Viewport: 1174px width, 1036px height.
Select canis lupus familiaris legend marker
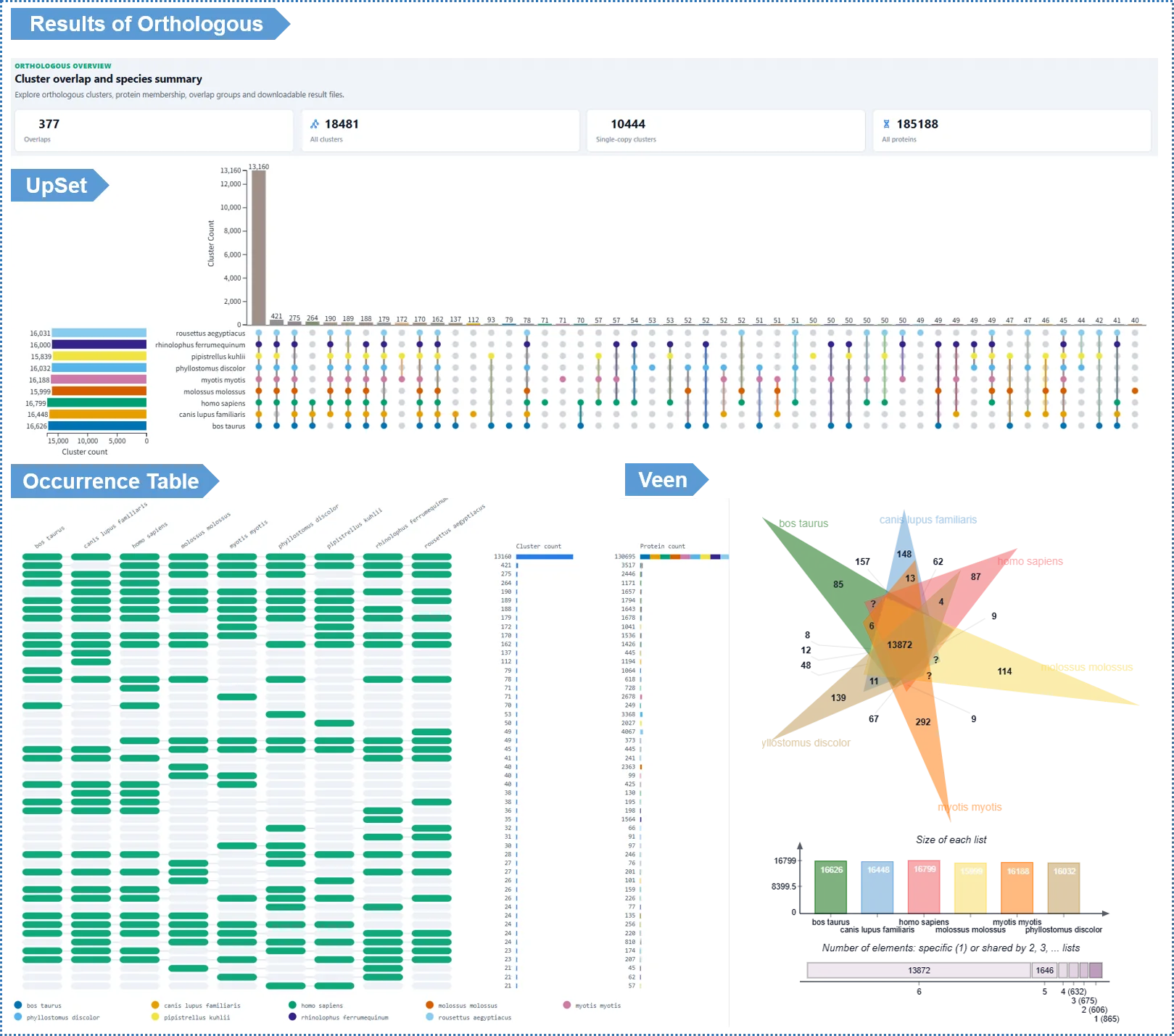(155, 1005)
